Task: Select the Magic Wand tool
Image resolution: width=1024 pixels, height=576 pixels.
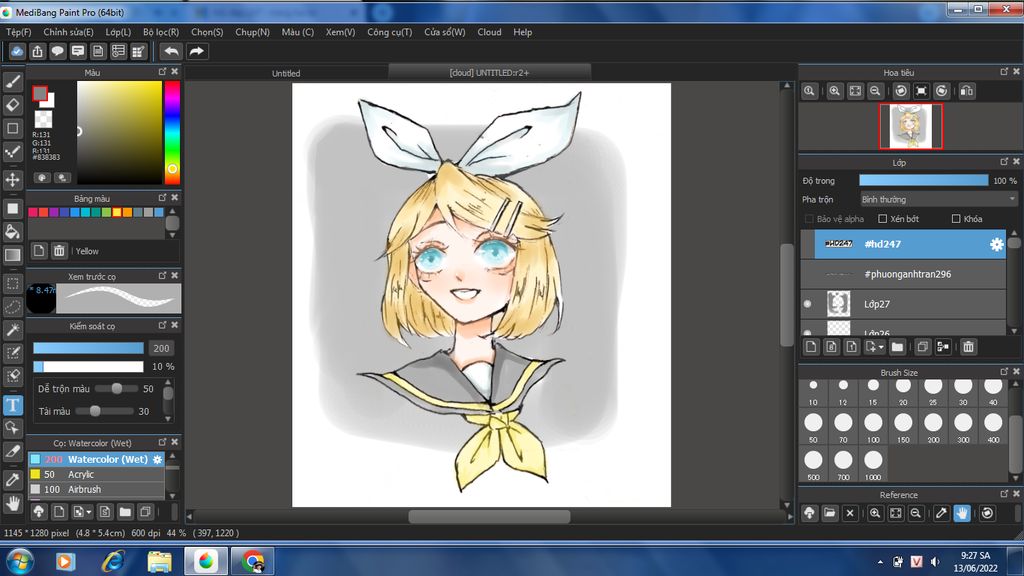Action: coord(12,330)
